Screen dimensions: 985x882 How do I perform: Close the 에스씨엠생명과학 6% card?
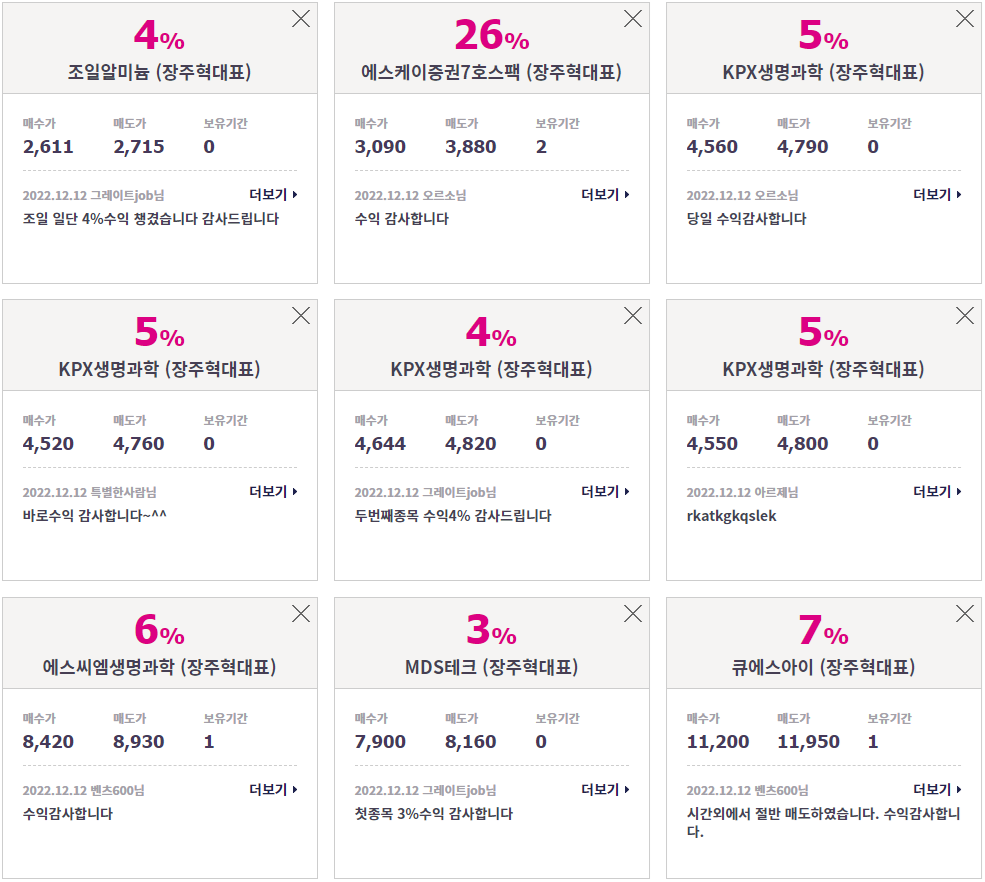tap(301, 613)
